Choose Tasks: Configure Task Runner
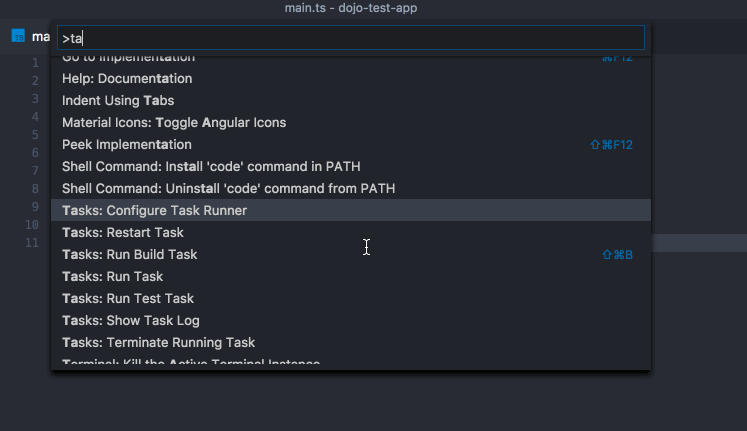This screenshot has width=747, height=431. [351, 210]
